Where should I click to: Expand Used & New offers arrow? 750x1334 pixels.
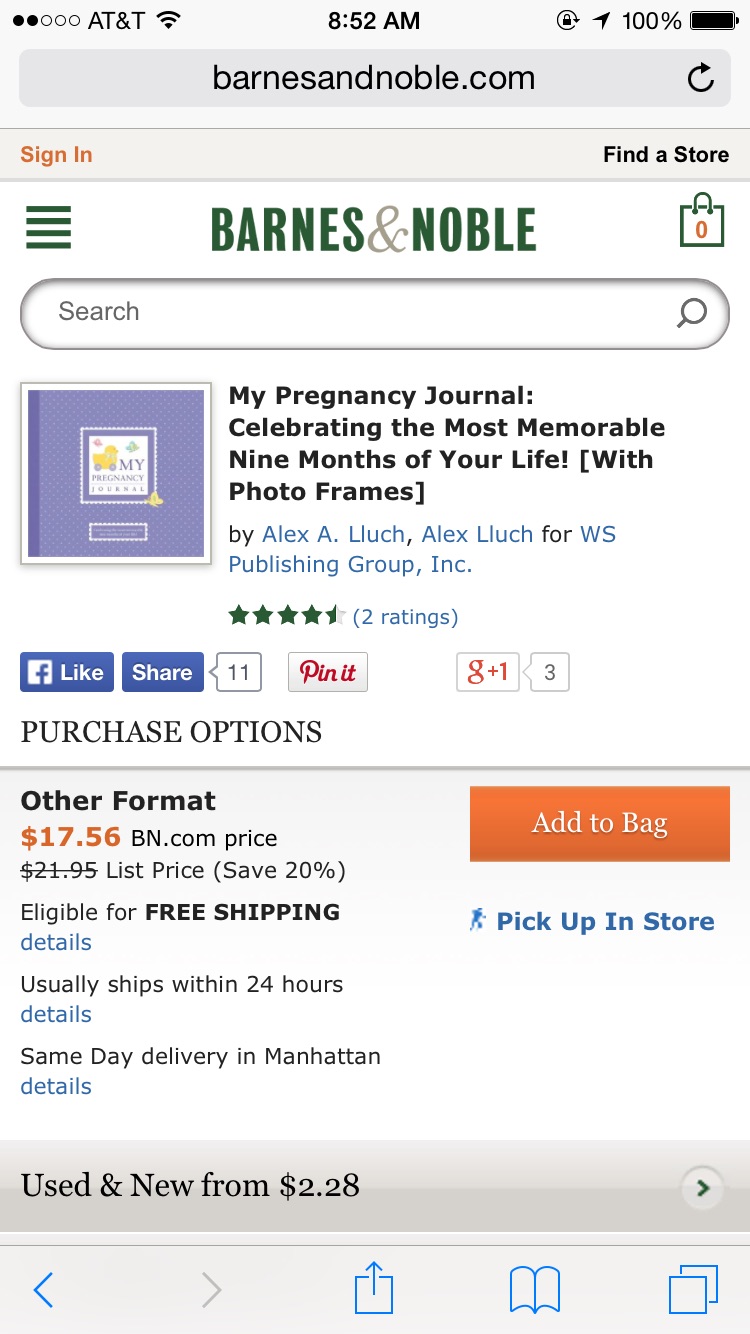click(x=703, y=1188)
